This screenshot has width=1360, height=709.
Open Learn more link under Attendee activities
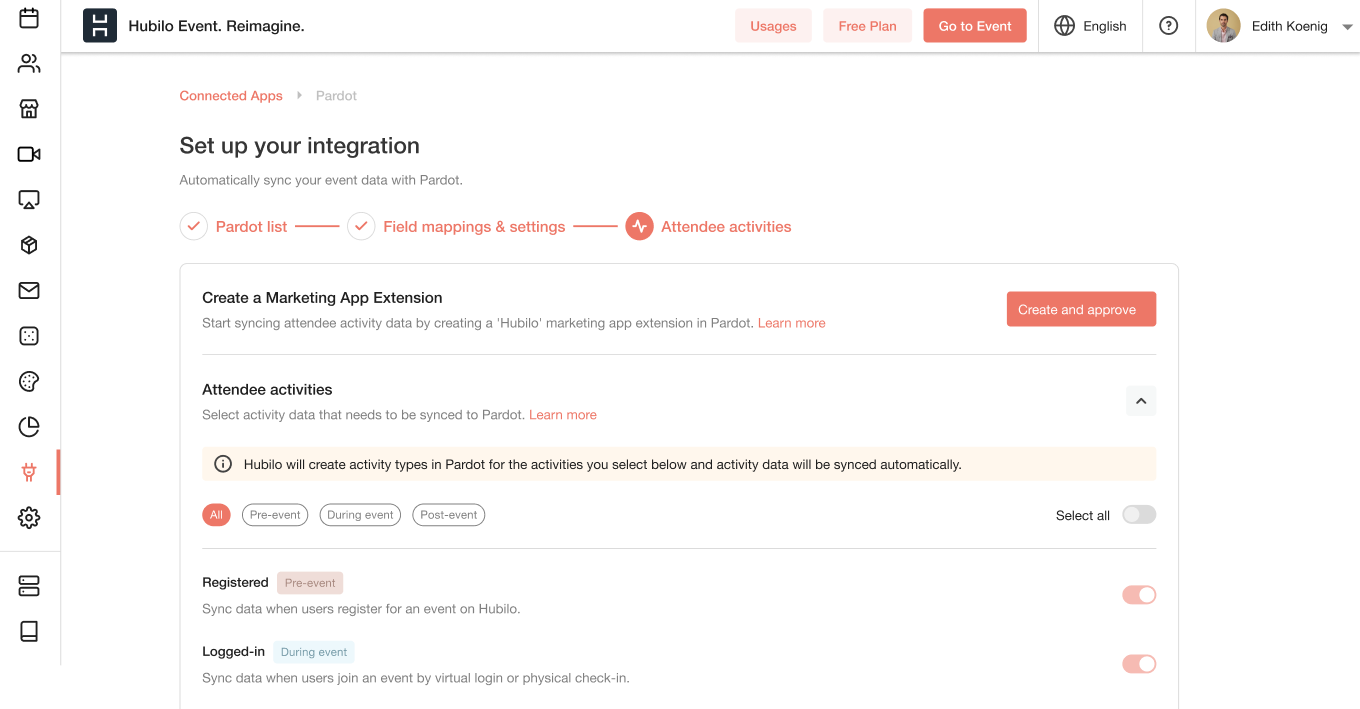point(563,415)
